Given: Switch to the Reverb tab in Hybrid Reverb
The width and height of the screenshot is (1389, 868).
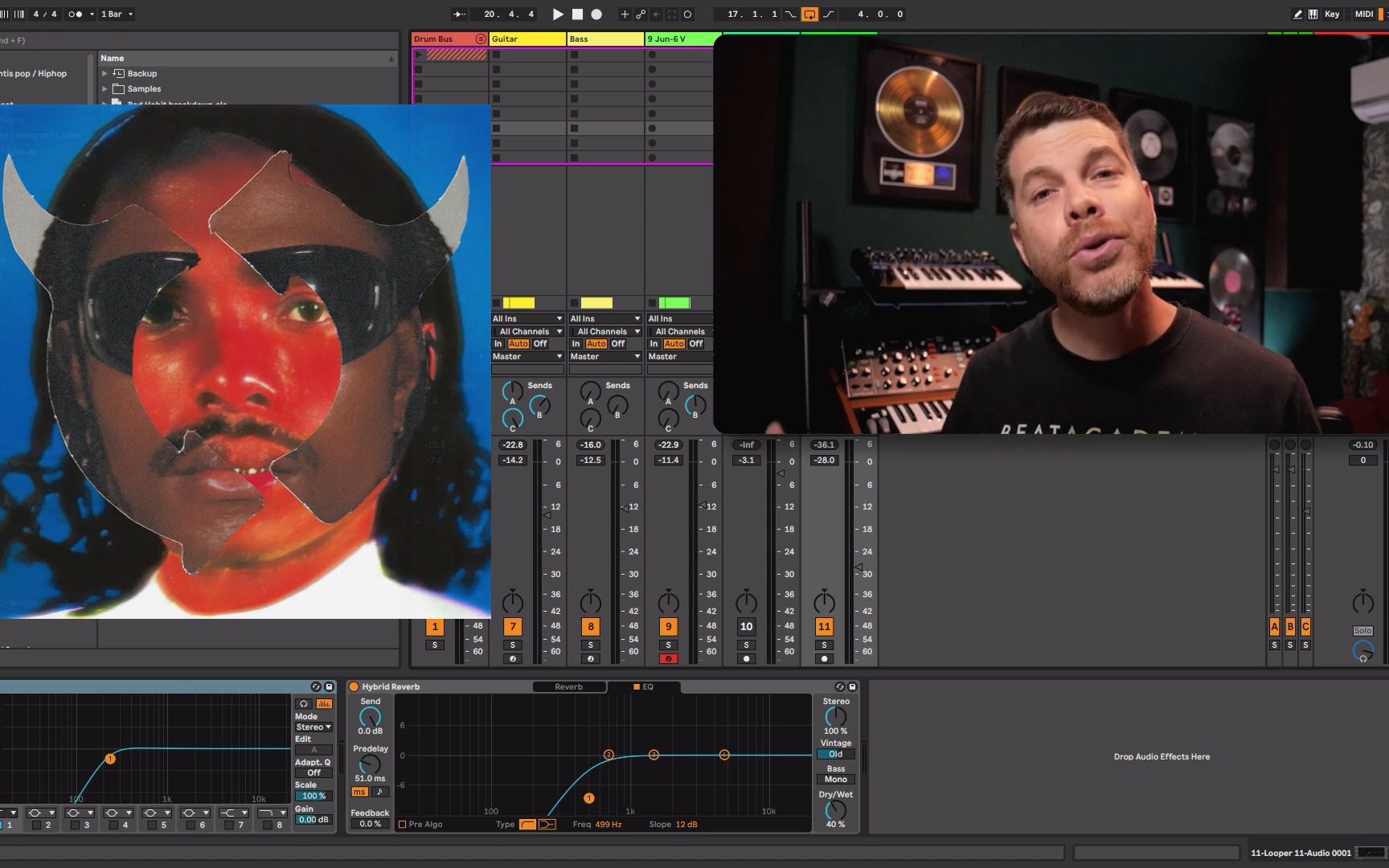Looking at the screenshot, I should (x=569, y=686).
